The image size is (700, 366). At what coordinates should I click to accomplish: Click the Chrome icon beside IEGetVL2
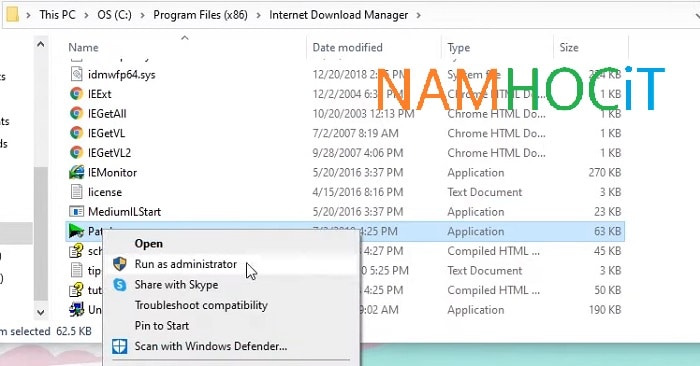[76, 153]
